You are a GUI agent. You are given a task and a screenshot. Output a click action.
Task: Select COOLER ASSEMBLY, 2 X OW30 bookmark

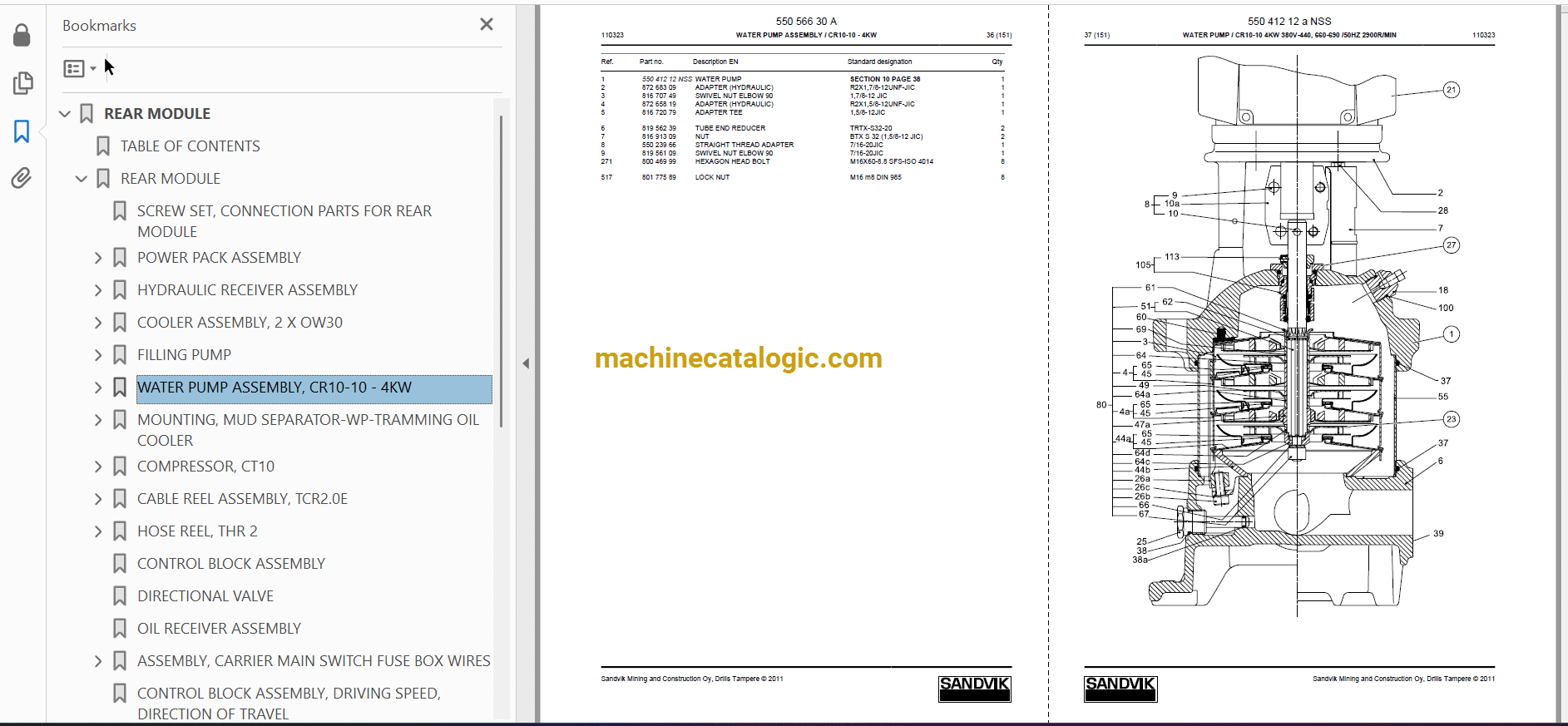(x=240, y=323)
